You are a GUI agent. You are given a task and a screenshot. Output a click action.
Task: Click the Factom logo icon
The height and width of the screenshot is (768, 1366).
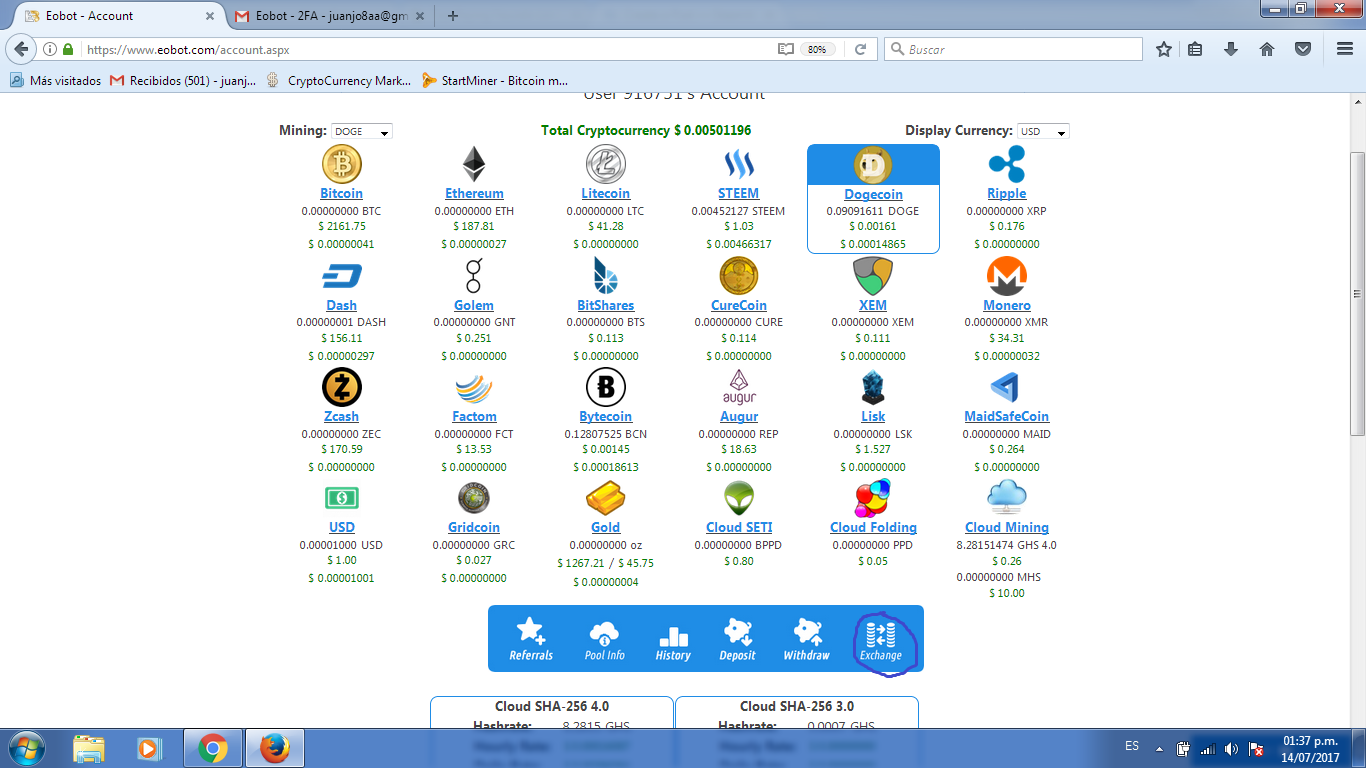click(x=474, y=388)
